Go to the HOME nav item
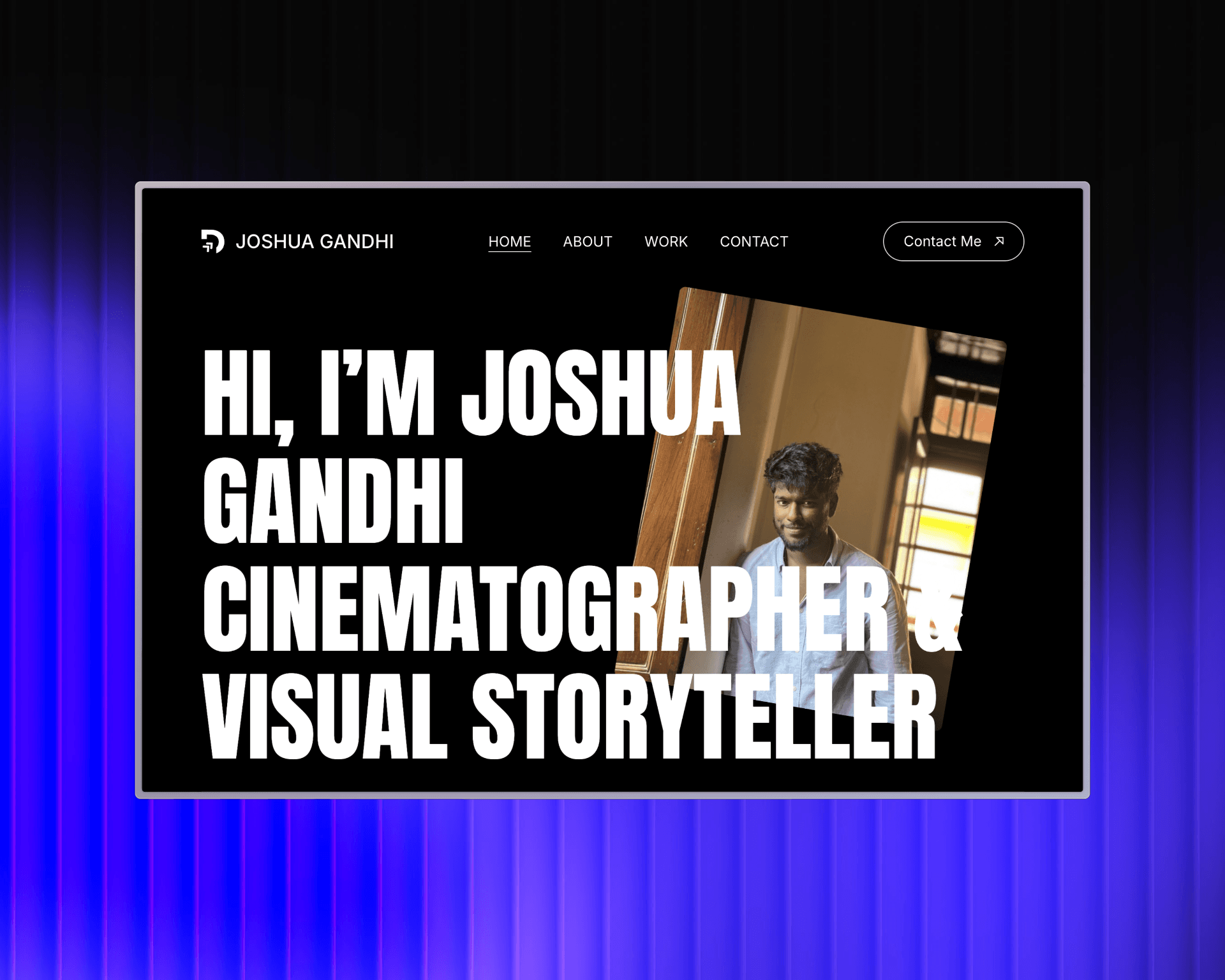 [509, 242]
